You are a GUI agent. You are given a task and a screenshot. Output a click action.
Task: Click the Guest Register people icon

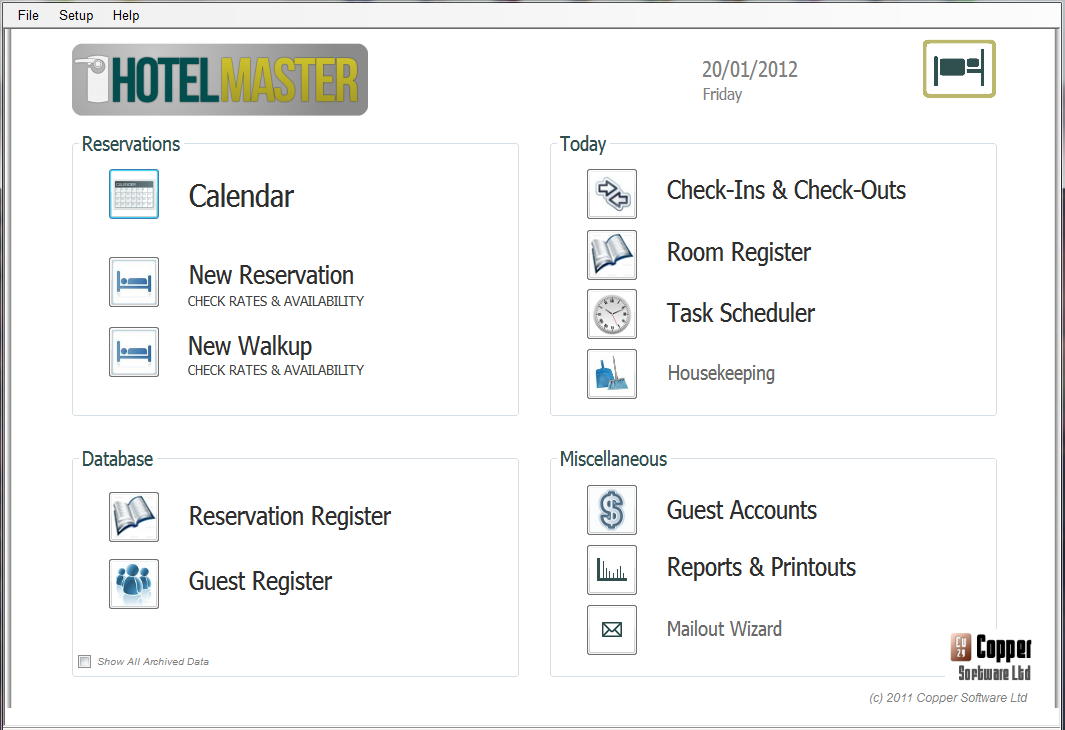coord(134,583)
